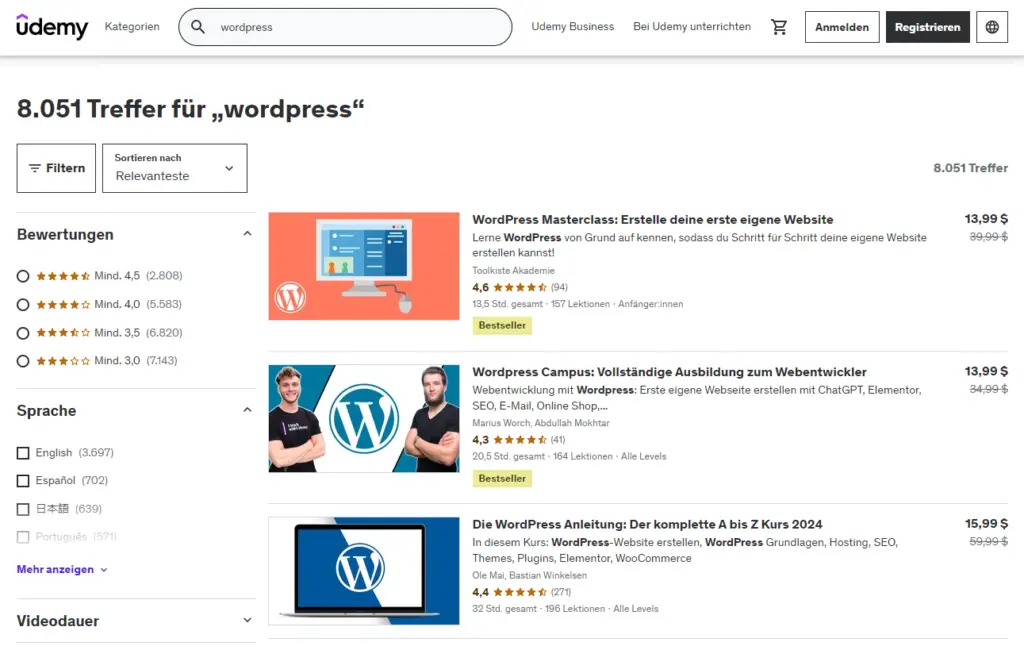Open the Wordpress Campus course thumbnail
Viewport: 1024px width, 650px height.
point(364,418)
